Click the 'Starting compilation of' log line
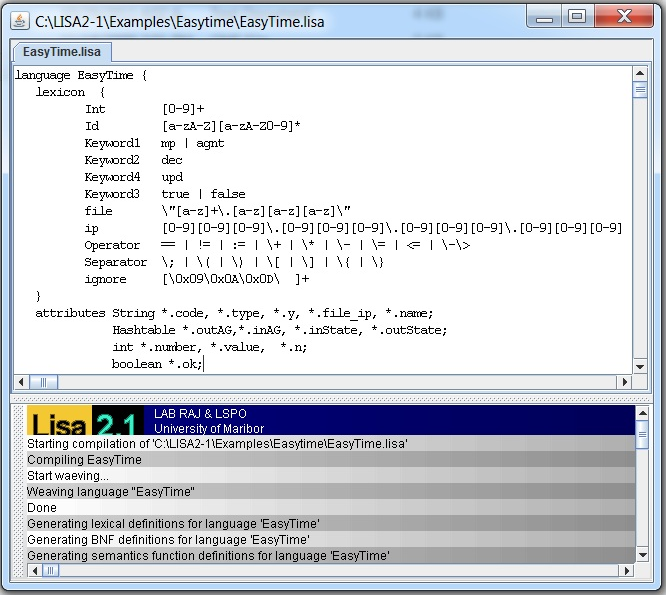This screenshot has height=595, width=666. [x=331, y=444]
